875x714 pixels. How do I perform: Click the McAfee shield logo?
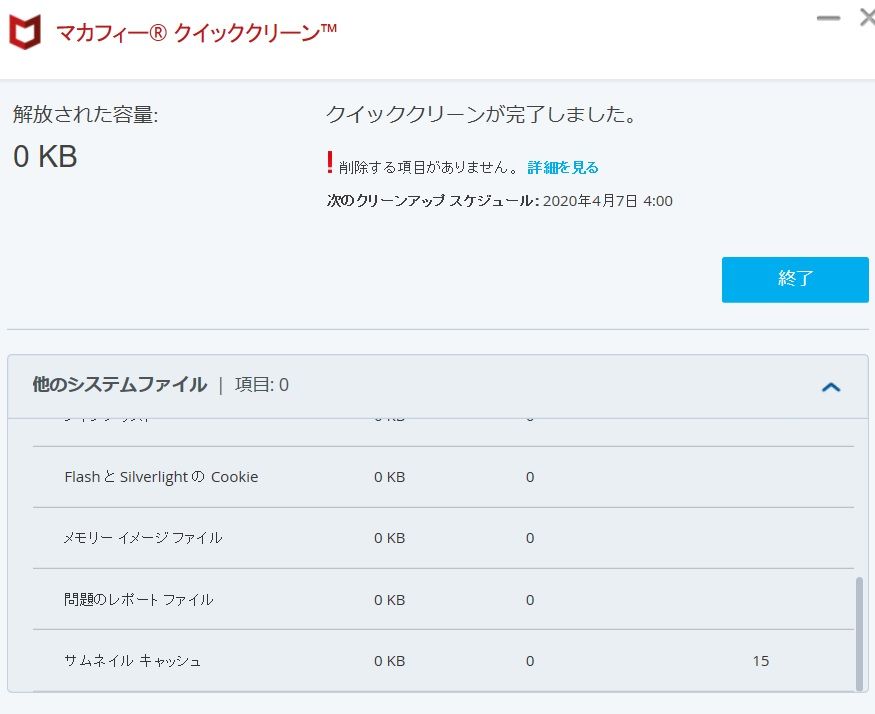(x=25, y=32)
